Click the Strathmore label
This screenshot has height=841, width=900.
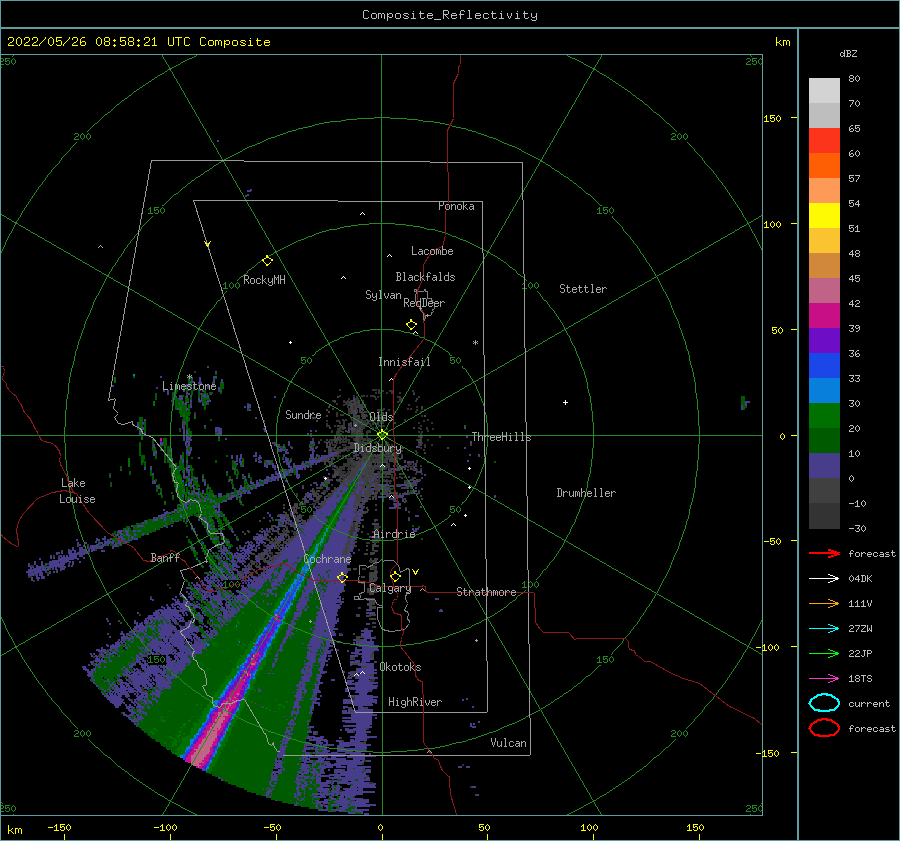tap(486, 592)
